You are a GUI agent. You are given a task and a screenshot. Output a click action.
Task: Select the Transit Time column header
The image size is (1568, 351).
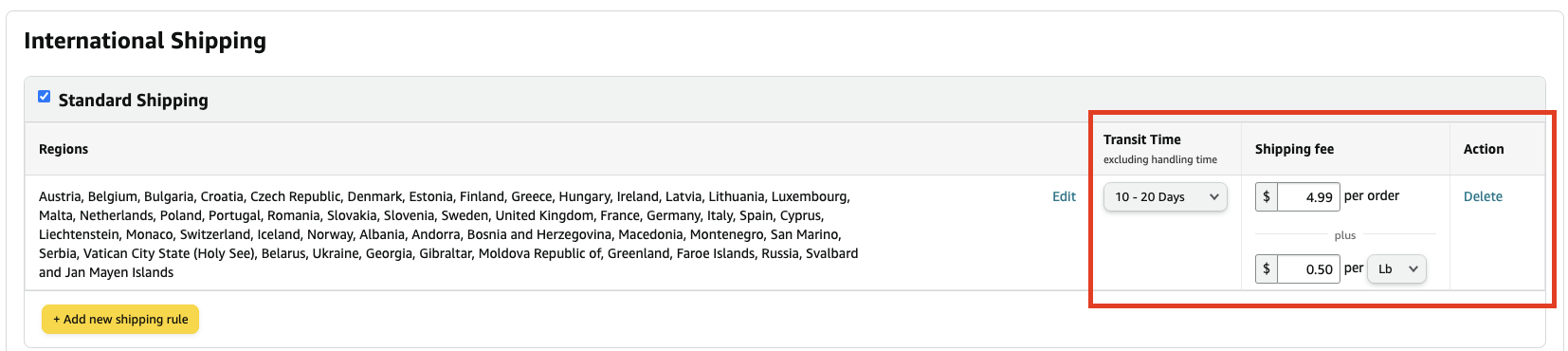pyautogui.click(x=1142, y=139)
